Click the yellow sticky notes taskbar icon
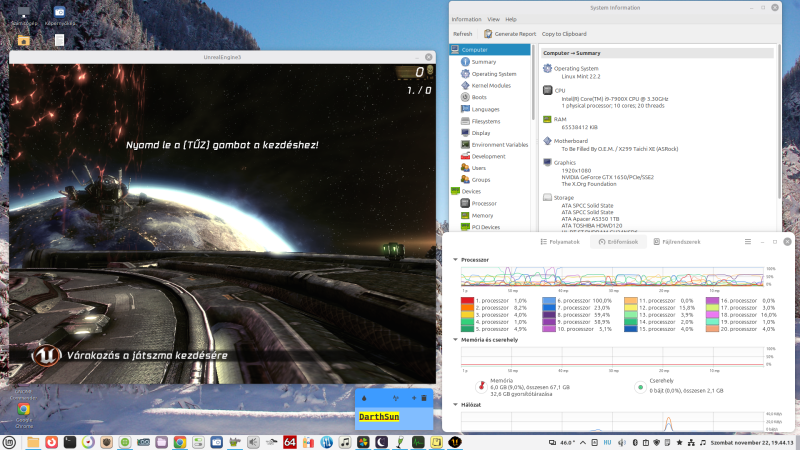 tap(437, 442)
